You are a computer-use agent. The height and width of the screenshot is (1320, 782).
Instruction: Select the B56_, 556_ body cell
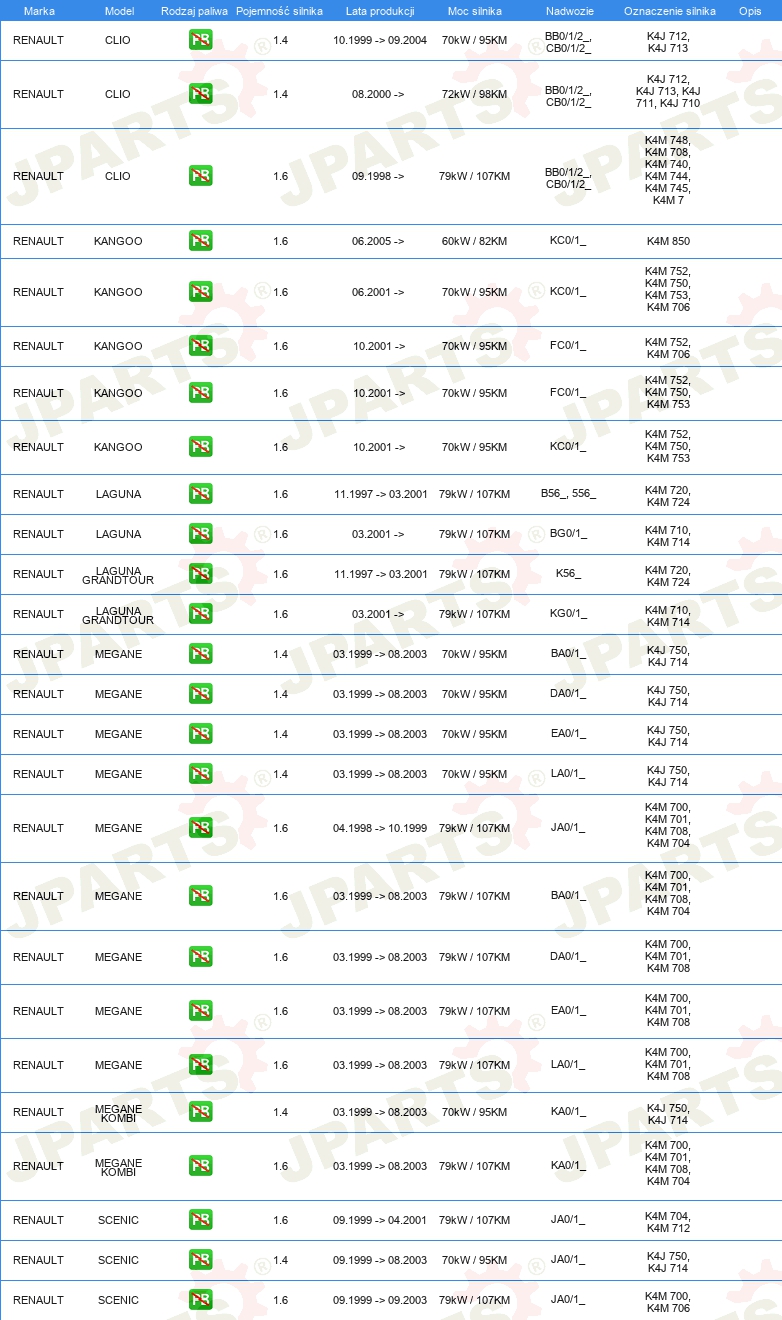point(568,494)
